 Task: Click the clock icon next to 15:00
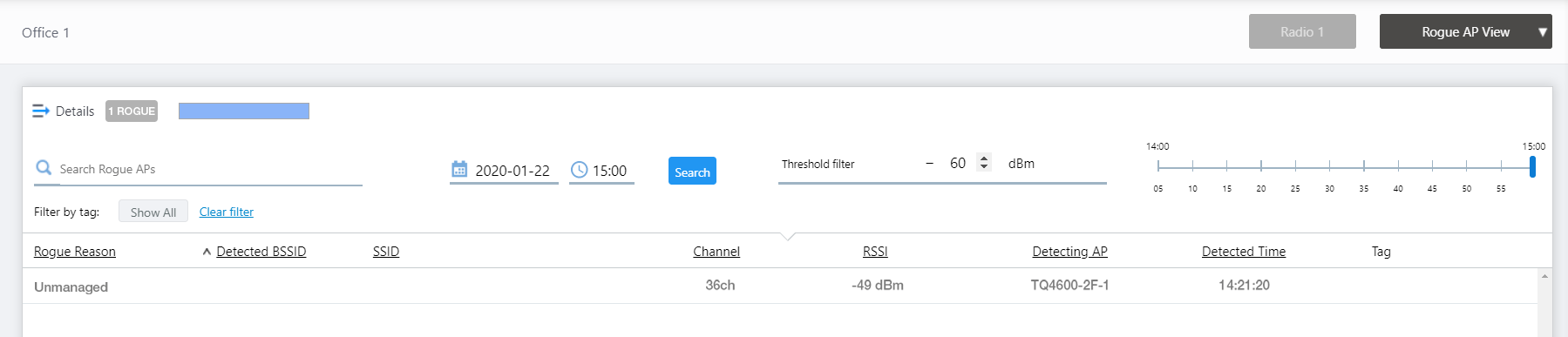[x=579, y=170]
